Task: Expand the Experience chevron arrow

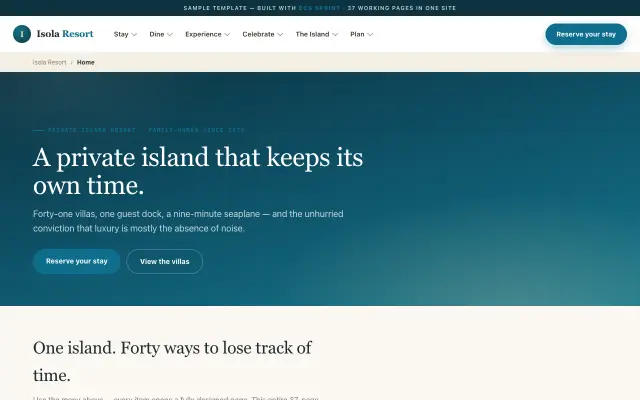Action: (227, 34)
